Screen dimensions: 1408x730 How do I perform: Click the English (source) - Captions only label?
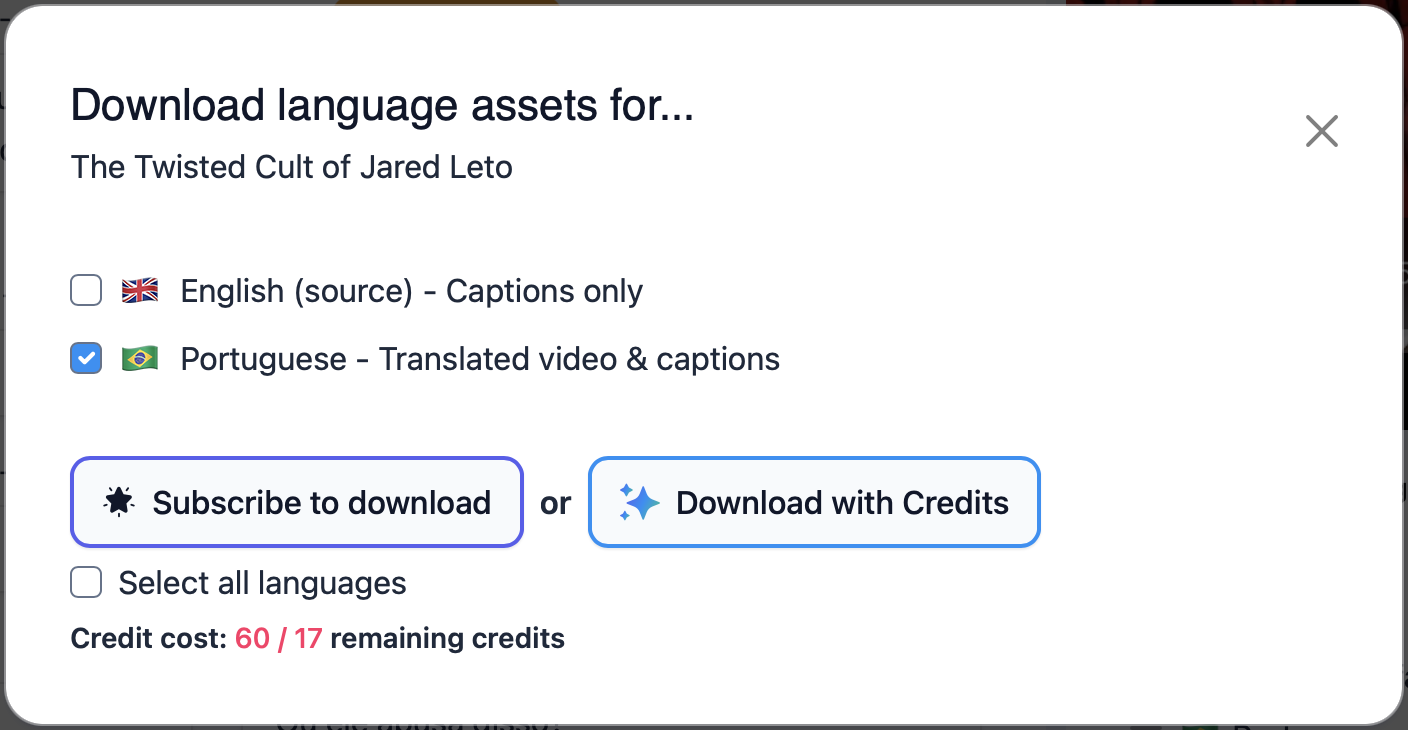point(411,291)
